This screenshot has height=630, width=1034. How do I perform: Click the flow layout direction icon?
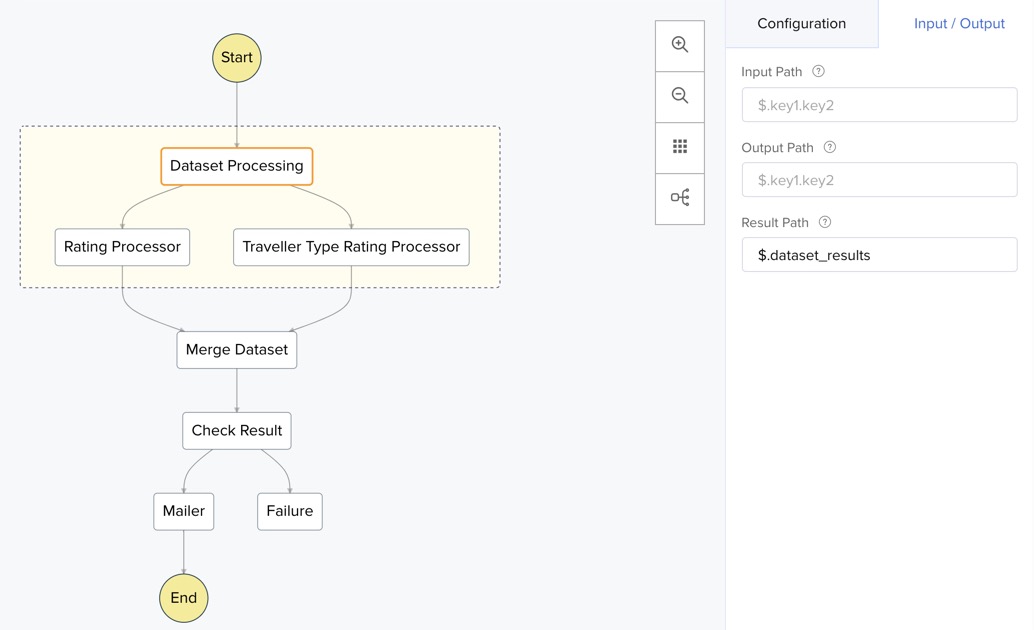pyautogui.click(x=680, y=198)
